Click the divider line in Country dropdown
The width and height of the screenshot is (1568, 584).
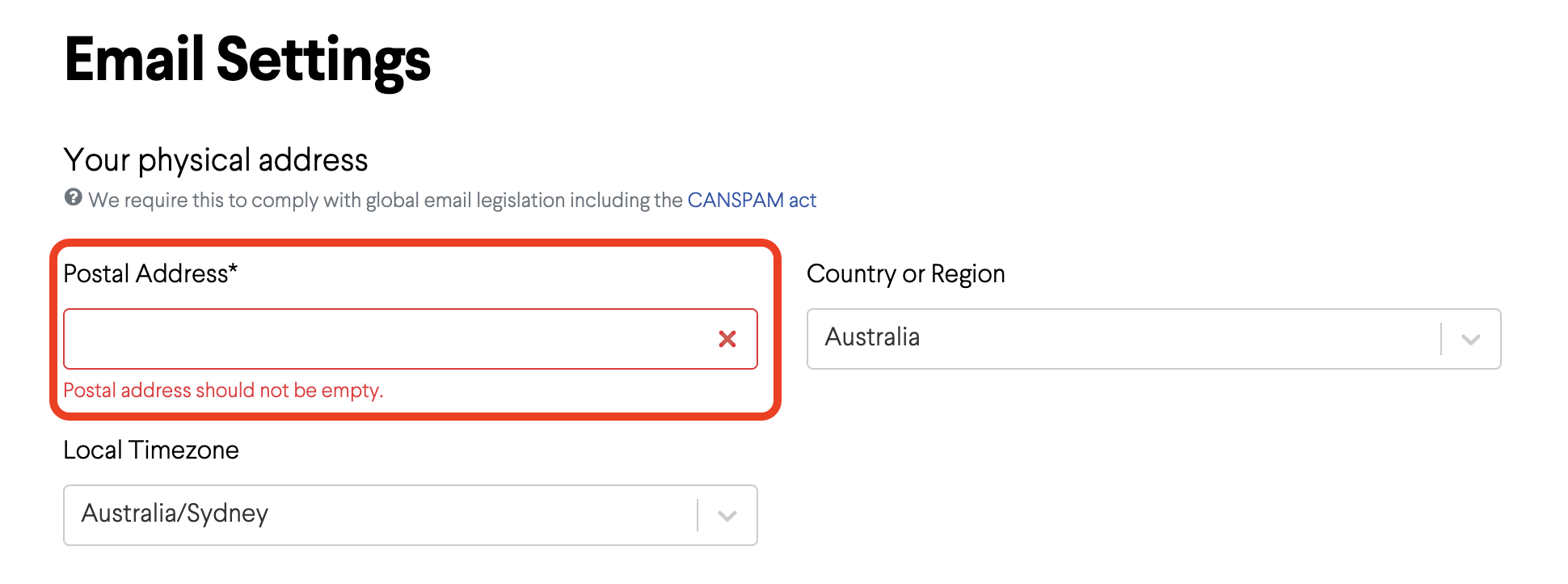[x=1441, y=339]
